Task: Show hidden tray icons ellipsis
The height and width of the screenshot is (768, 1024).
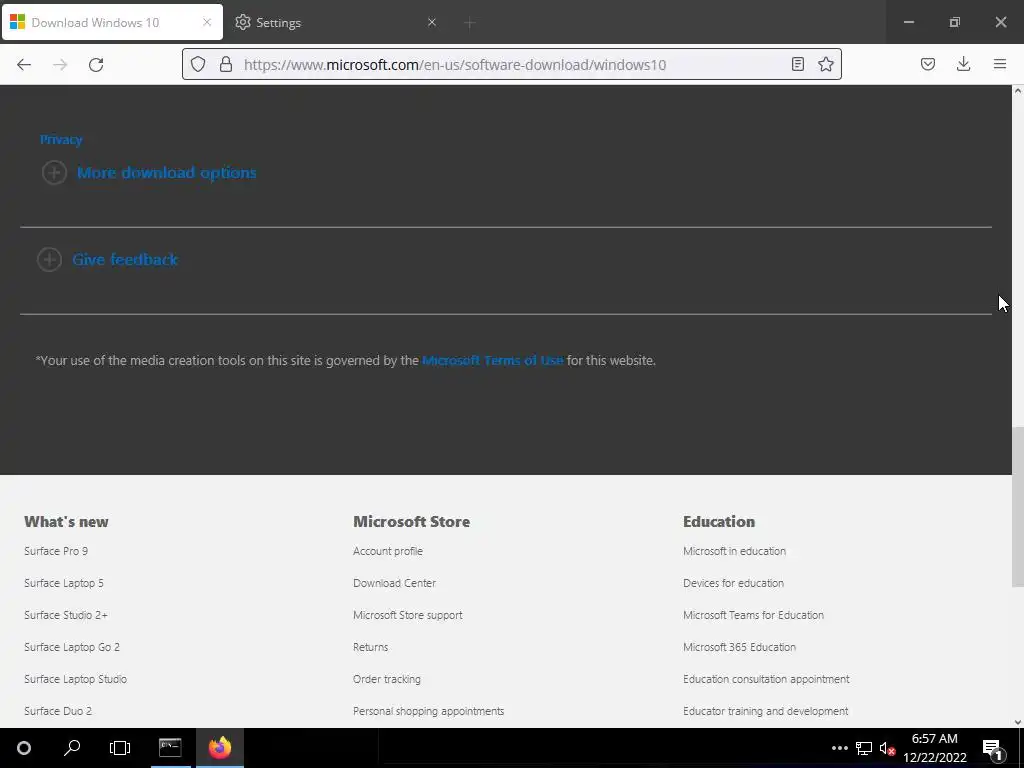Action: coord(839,748)
